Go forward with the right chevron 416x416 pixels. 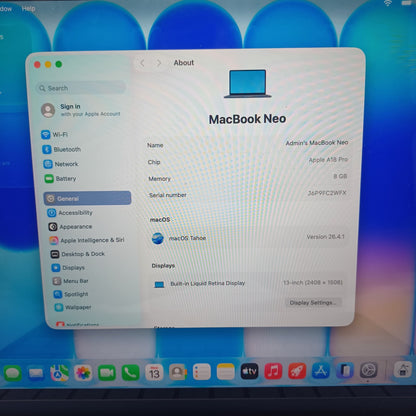coord(159,63)
